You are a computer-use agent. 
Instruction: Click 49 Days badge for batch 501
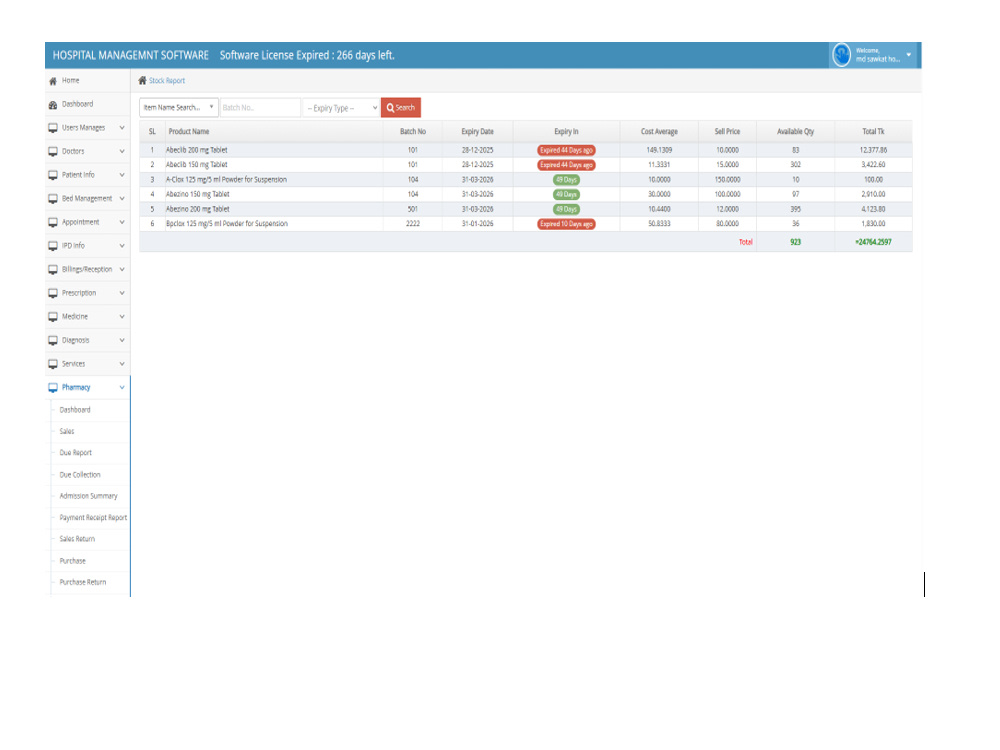[x=566, y=209]
